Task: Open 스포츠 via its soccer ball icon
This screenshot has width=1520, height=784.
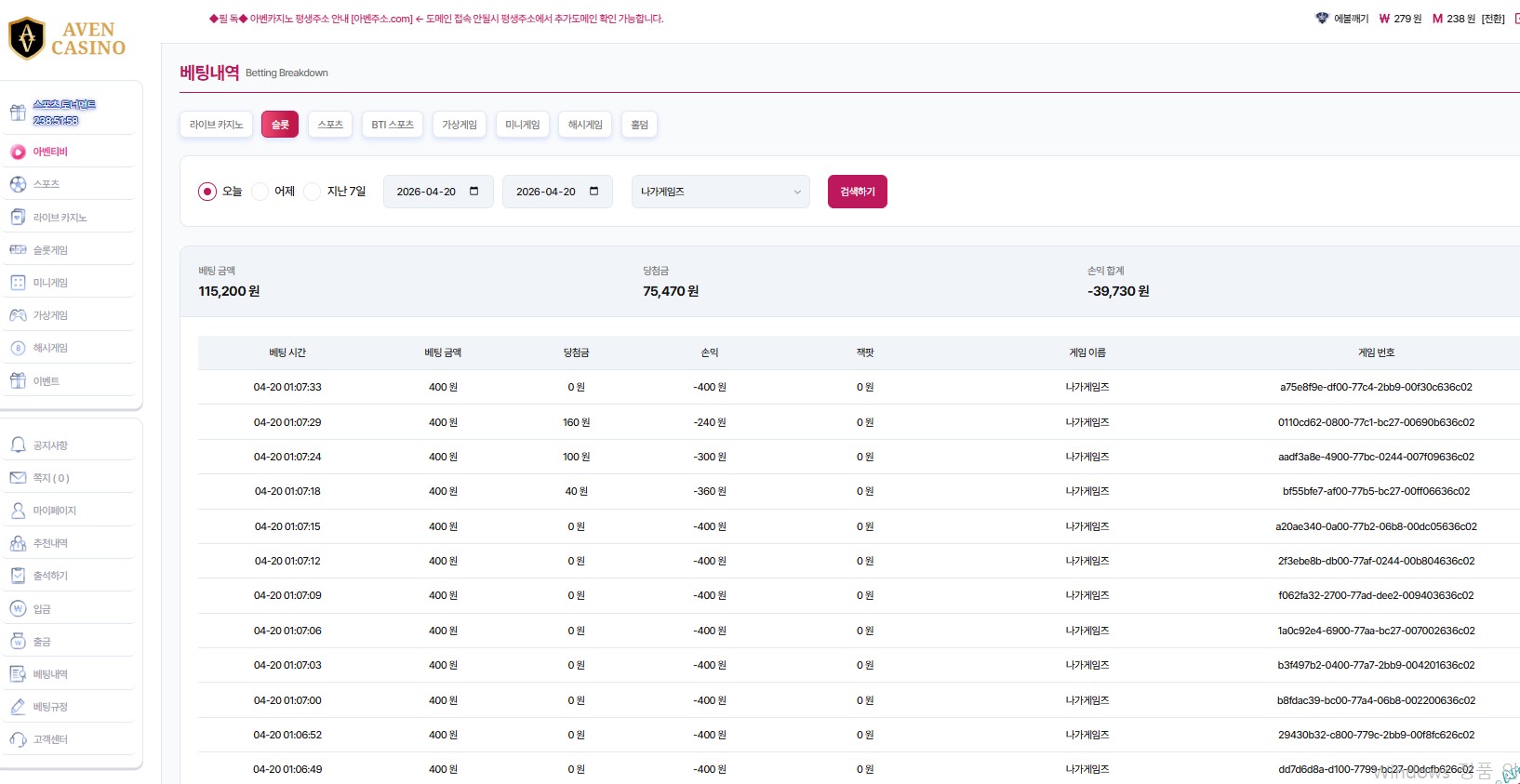Action: point(18,184)
